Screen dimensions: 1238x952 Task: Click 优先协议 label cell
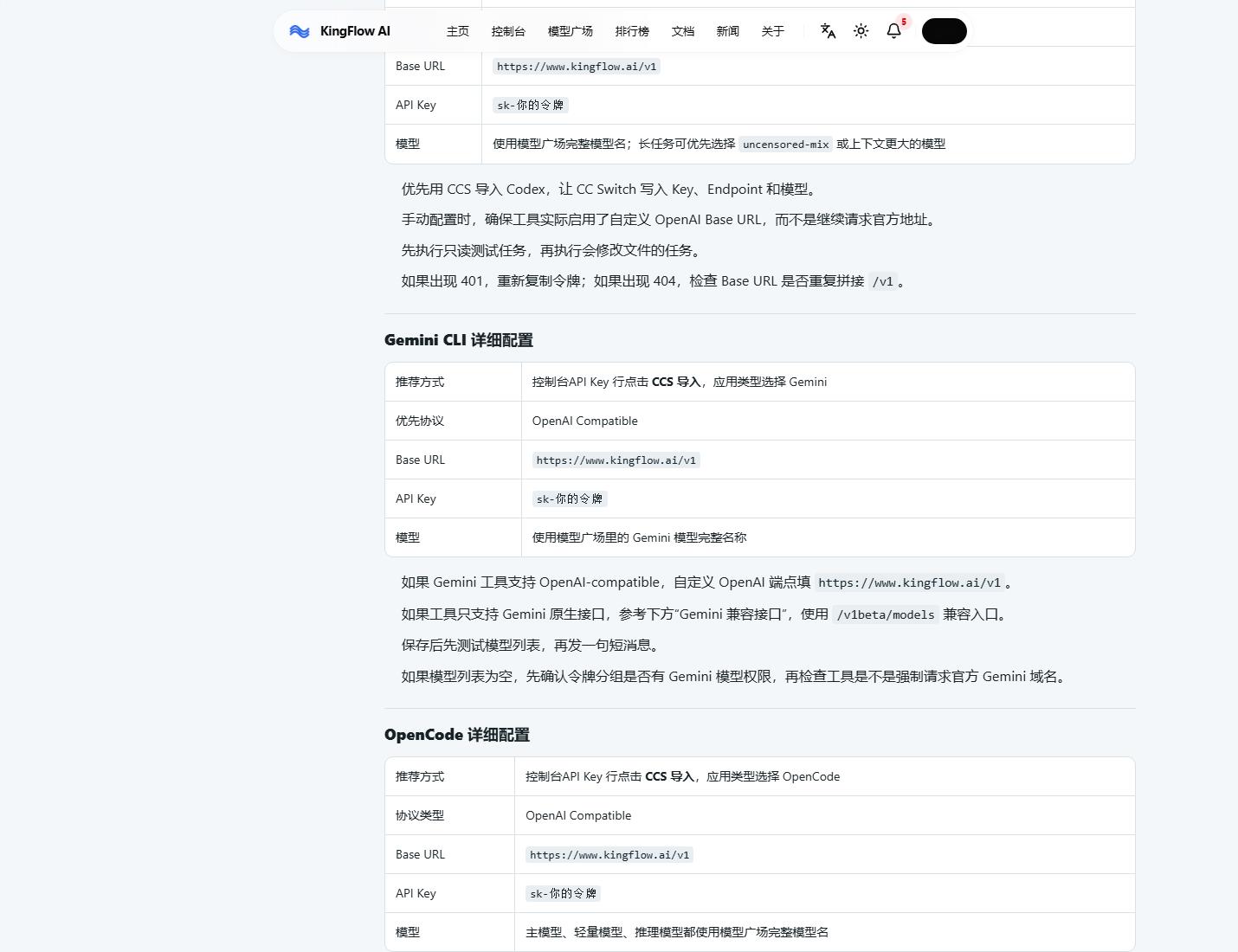453,421
